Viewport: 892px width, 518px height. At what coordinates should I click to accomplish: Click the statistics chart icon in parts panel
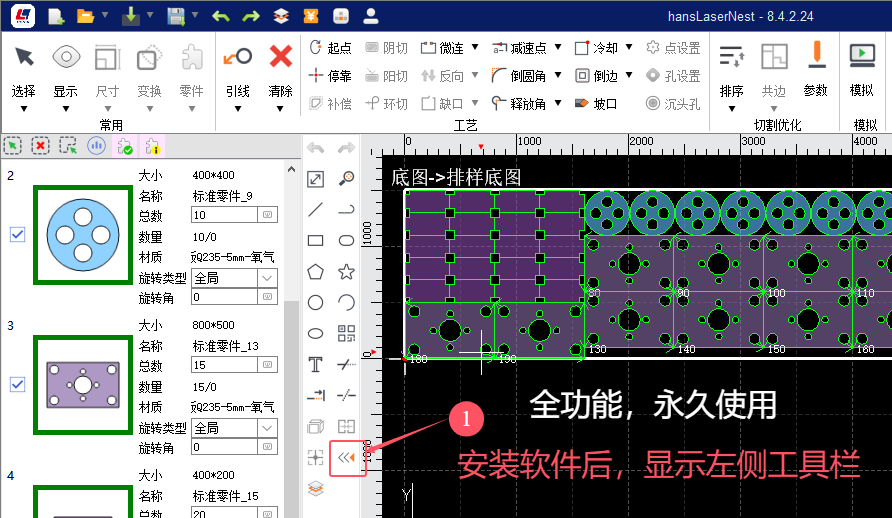pyautogui.click(x=96, y=146)
